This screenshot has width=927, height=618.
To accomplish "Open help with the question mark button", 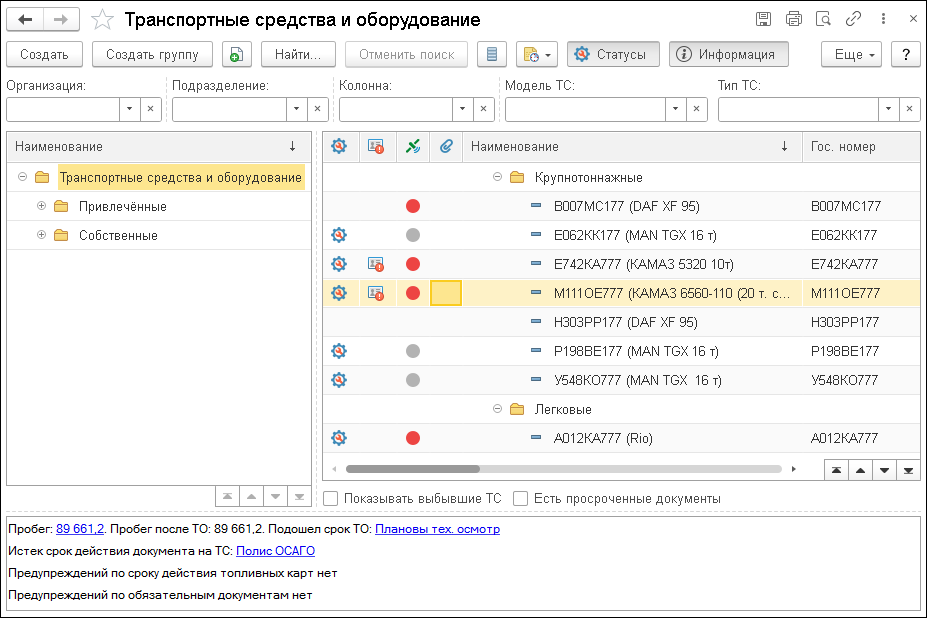I will 906,54.
